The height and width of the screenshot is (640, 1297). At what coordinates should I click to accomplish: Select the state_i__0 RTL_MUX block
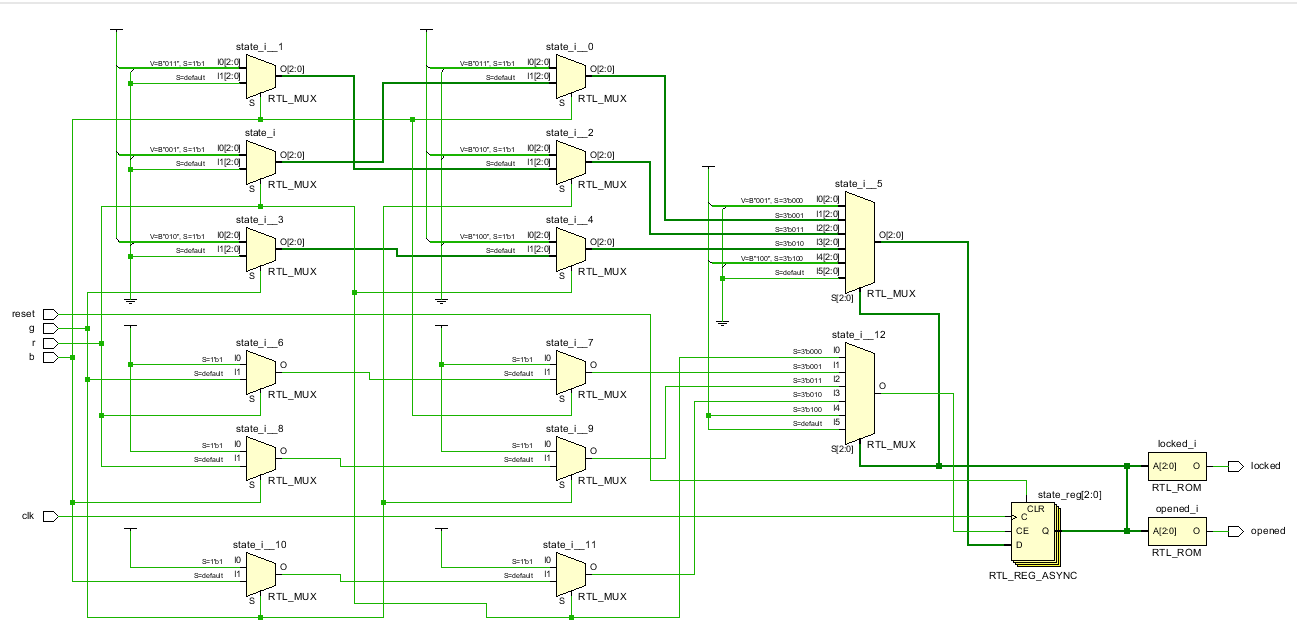[570, 76]
